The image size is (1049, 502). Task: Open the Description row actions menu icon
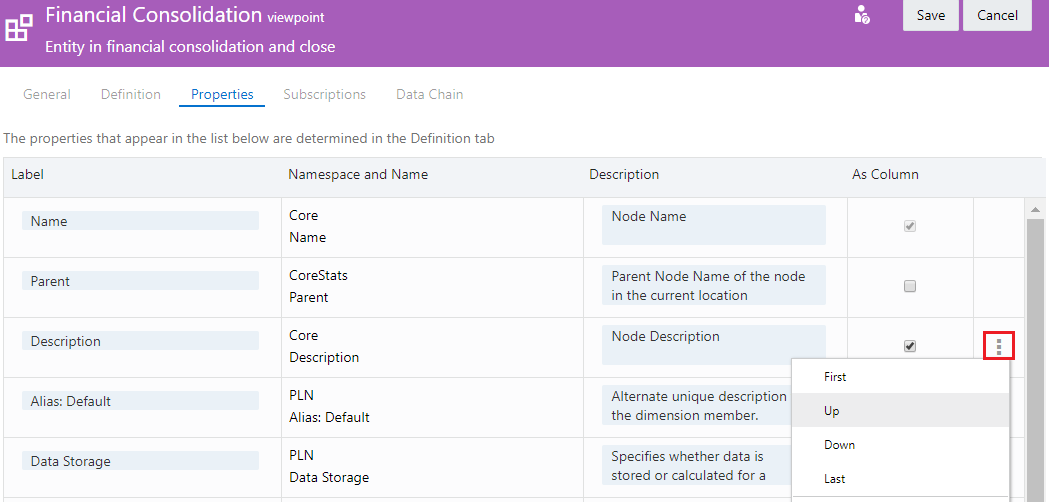999,346
